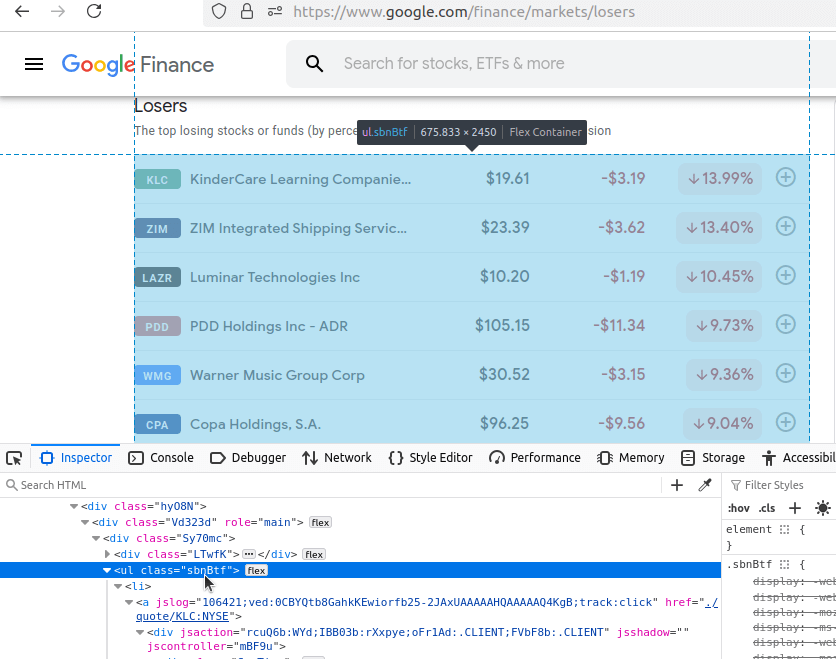Viewport: 836px width, 659px height.
Task: Click the eyedropper color picker icon
Action: [705, 485]
